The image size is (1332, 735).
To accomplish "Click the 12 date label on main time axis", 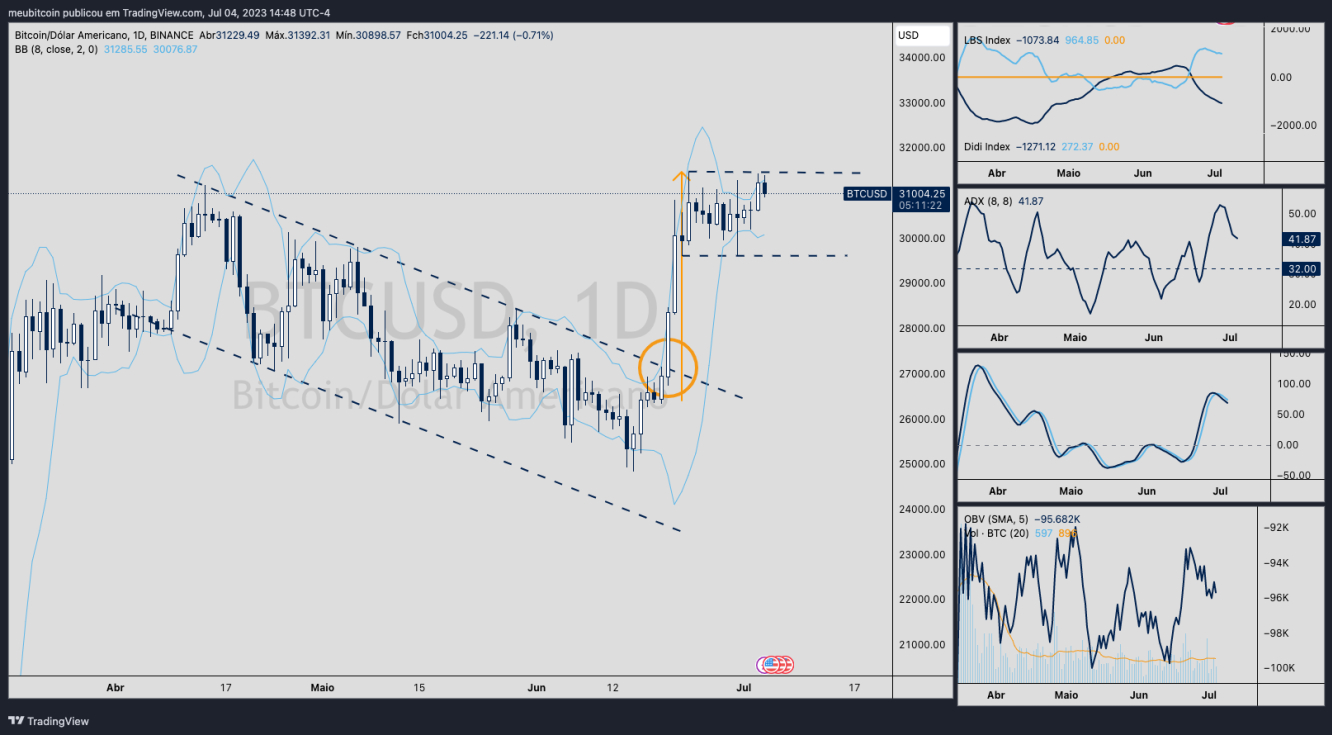I will 614,688.
